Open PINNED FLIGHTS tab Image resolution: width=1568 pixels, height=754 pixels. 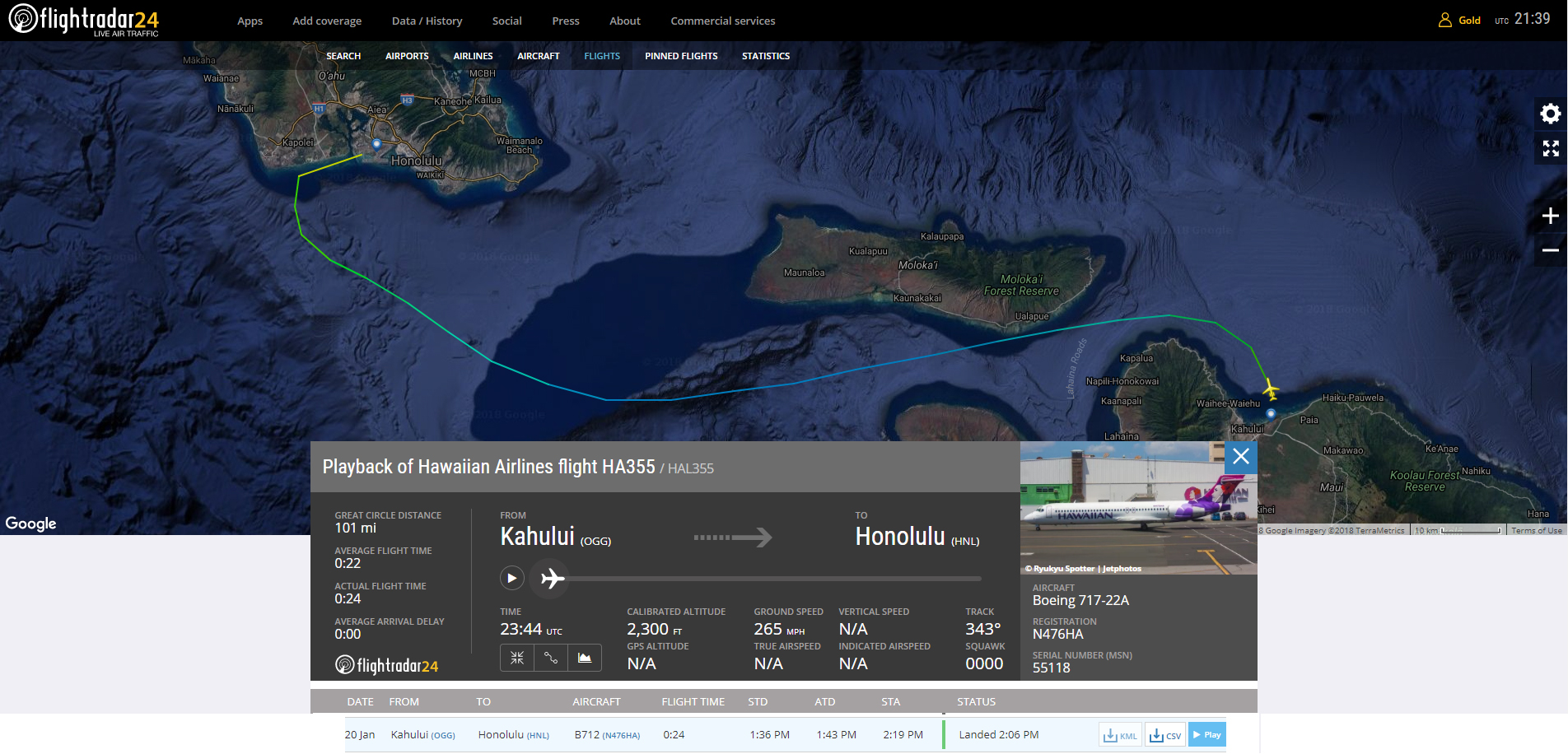(x=681, y=56)
